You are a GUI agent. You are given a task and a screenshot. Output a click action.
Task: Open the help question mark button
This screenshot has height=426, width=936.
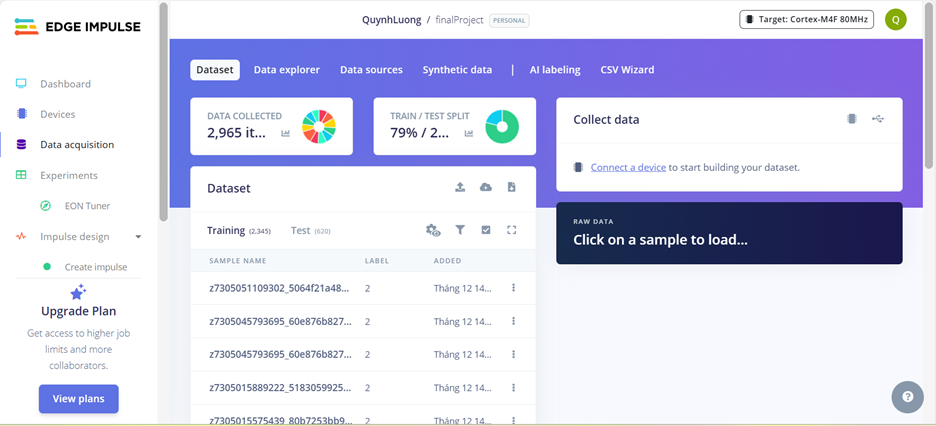[907, 397]
